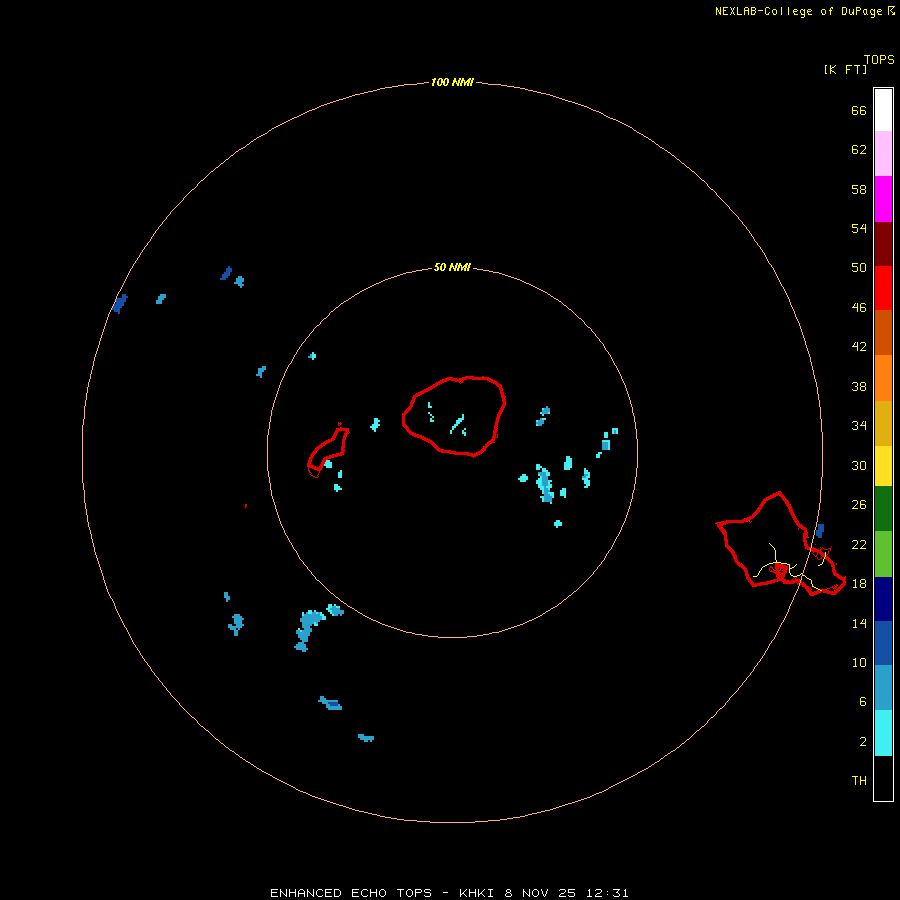The width and height of the screenshot is (900, 900).
Task: Click the 50 NMI range ring label
Action: click(452, 267)
